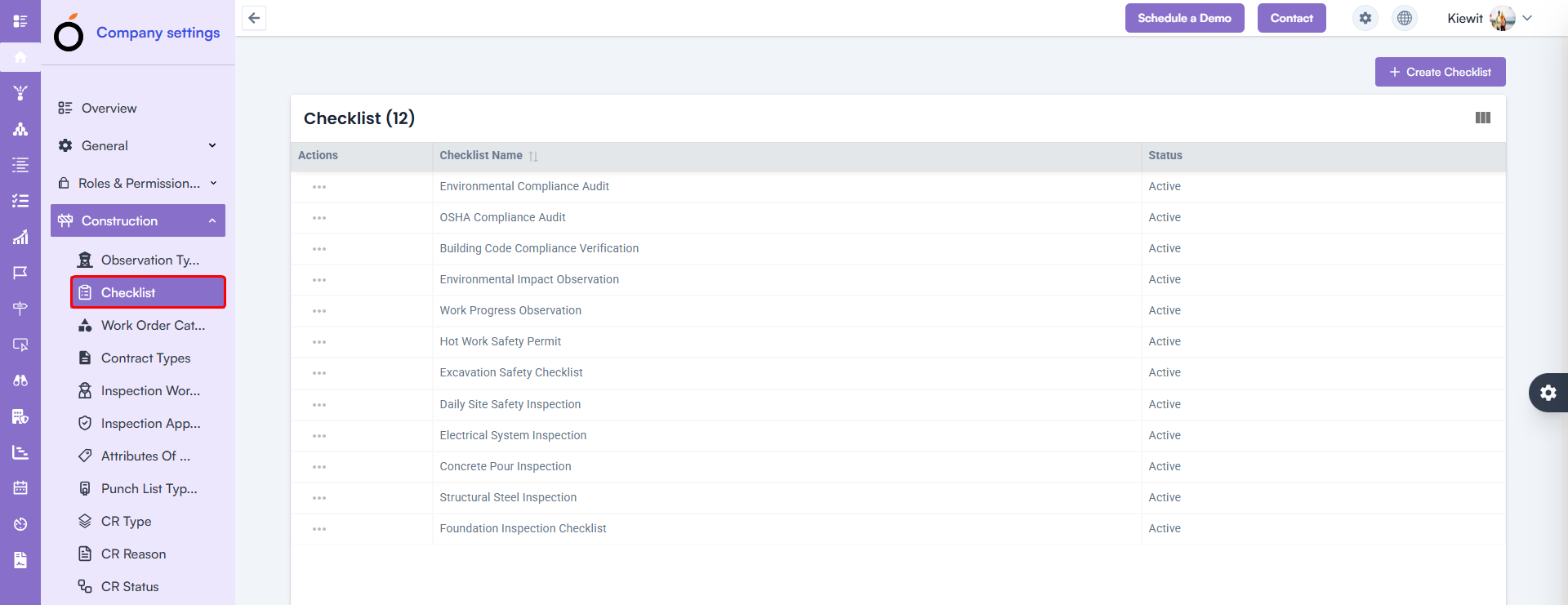
Task: Click the Kiewit user avatar
Action: click(1503, 18)
